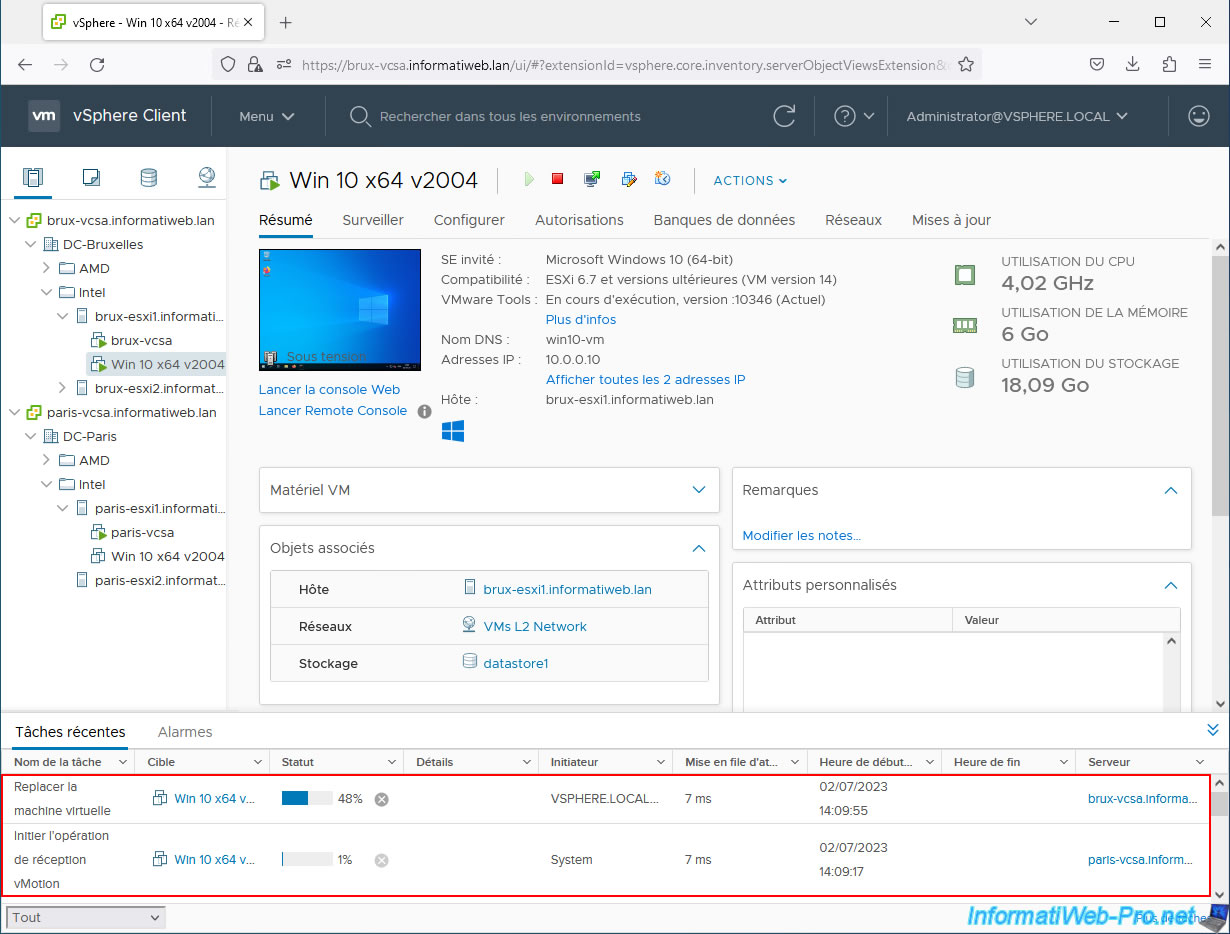Viewport: 1230px width, 934px height.
Task: Collapse the Remarques panel
Action: coord(1171,490)
